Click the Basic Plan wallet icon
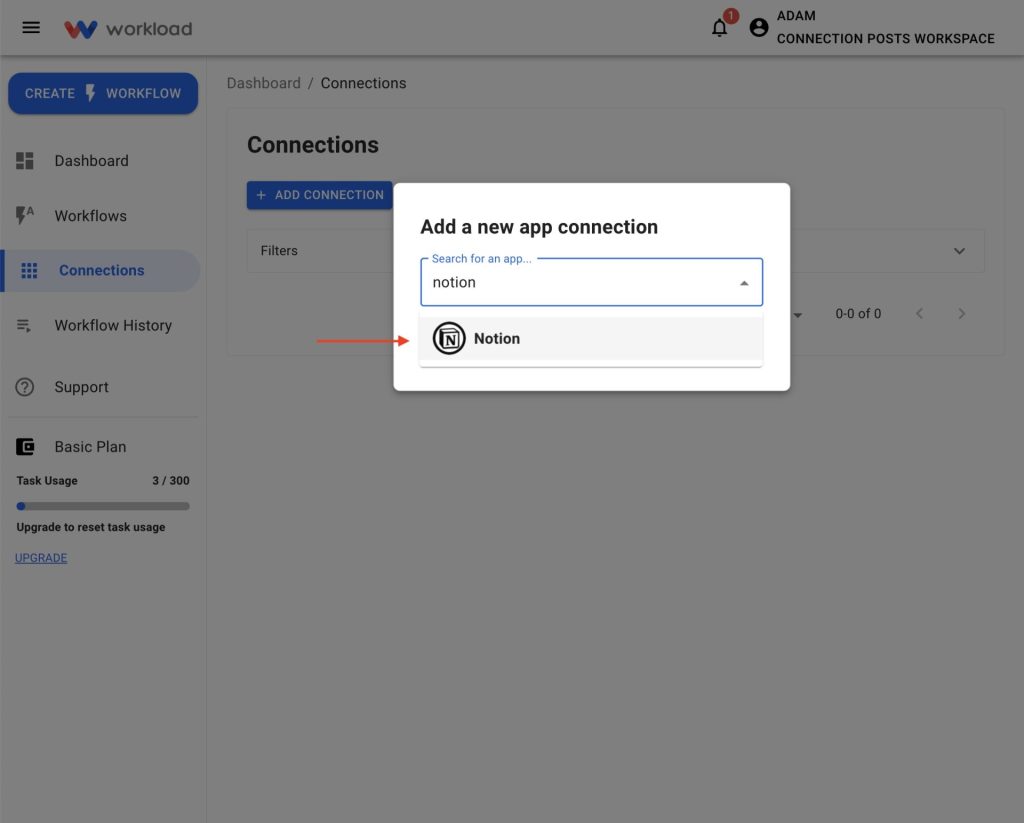 [x=25, y=447]
